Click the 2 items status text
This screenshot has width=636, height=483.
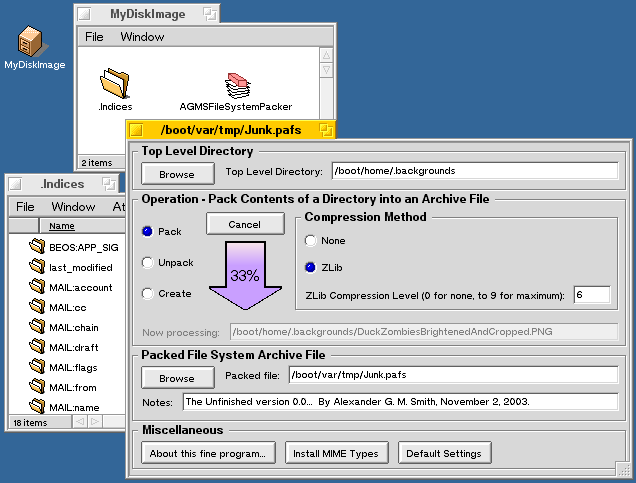coord(97,163)
